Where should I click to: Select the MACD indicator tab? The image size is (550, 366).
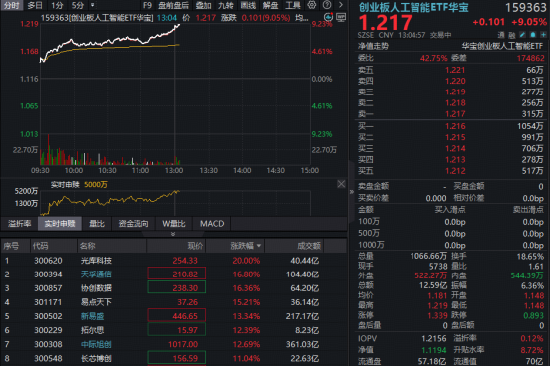point(212,224)
